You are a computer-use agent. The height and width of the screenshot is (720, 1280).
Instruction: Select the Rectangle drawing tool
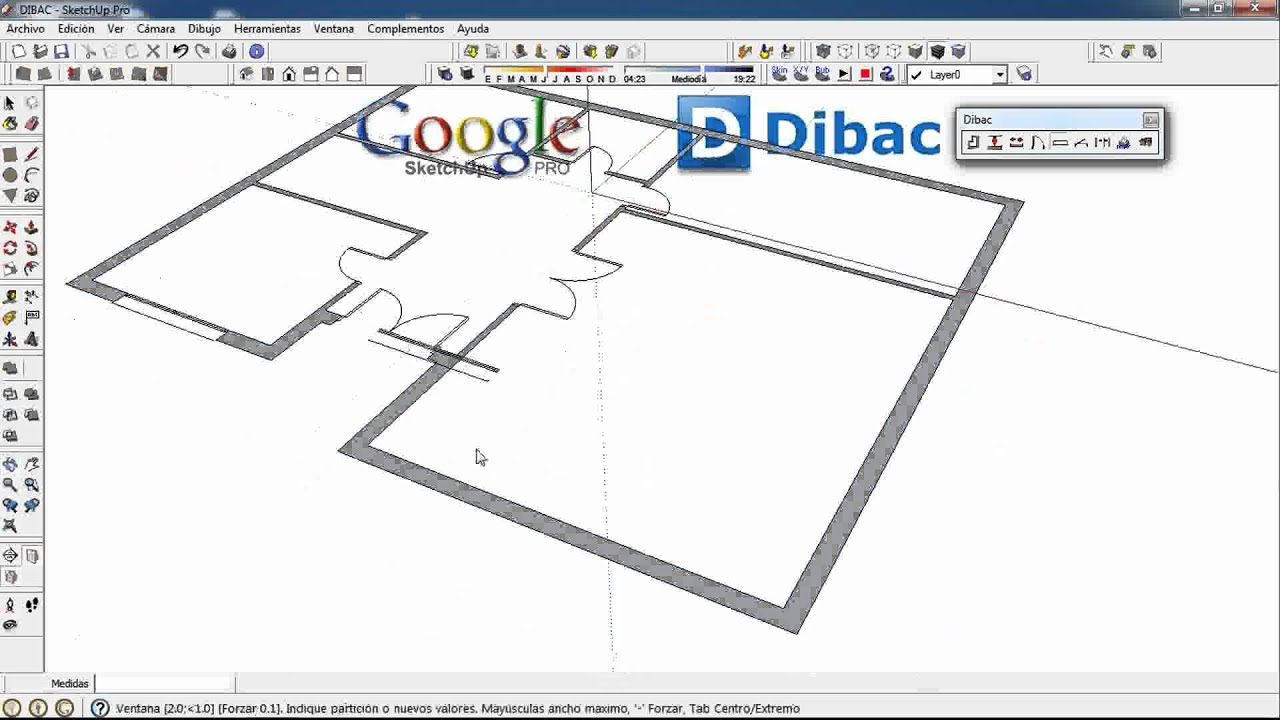[x=10, y=155]
